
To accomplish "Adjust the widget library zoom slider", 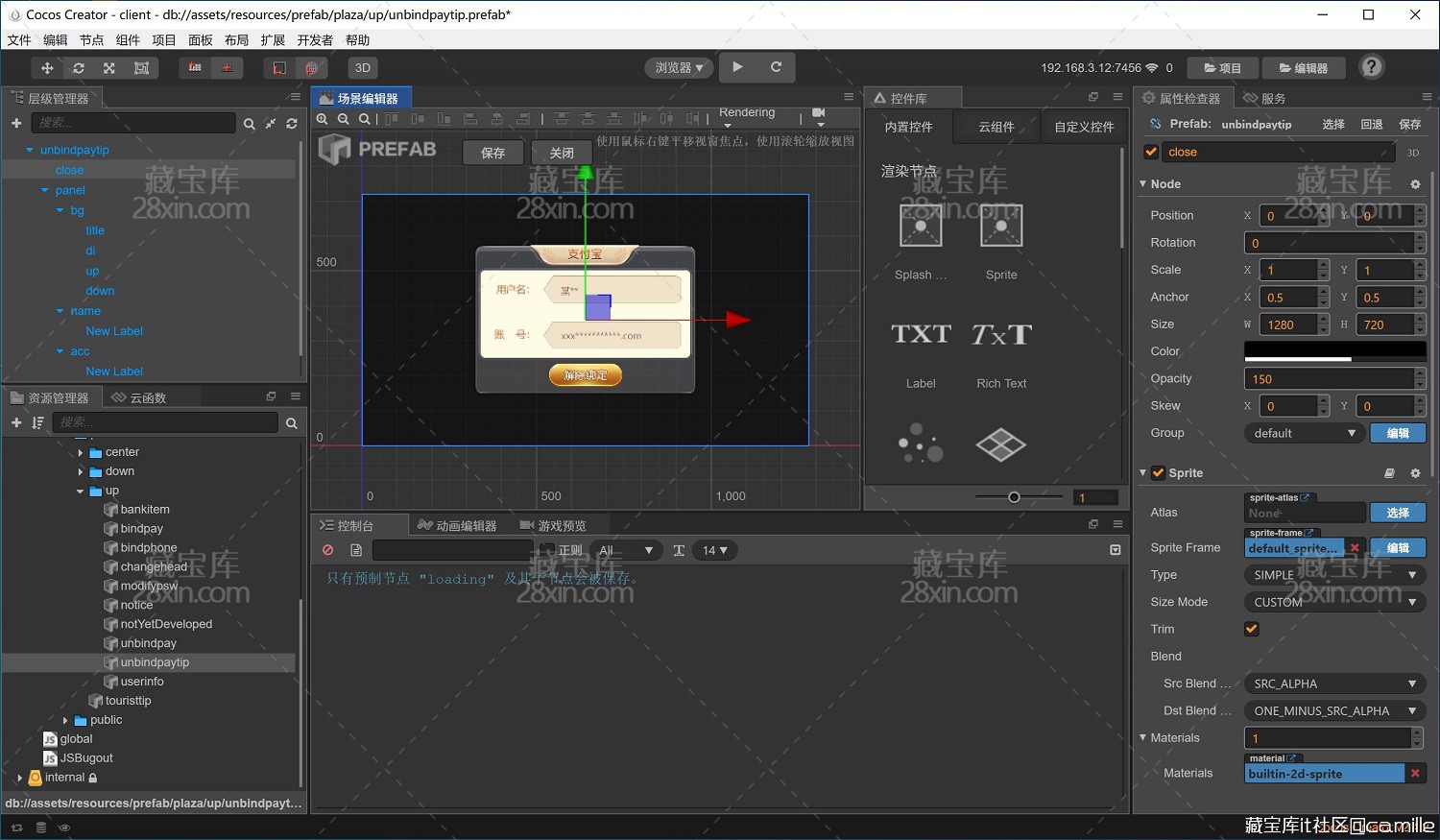I will coord(1014,497).
